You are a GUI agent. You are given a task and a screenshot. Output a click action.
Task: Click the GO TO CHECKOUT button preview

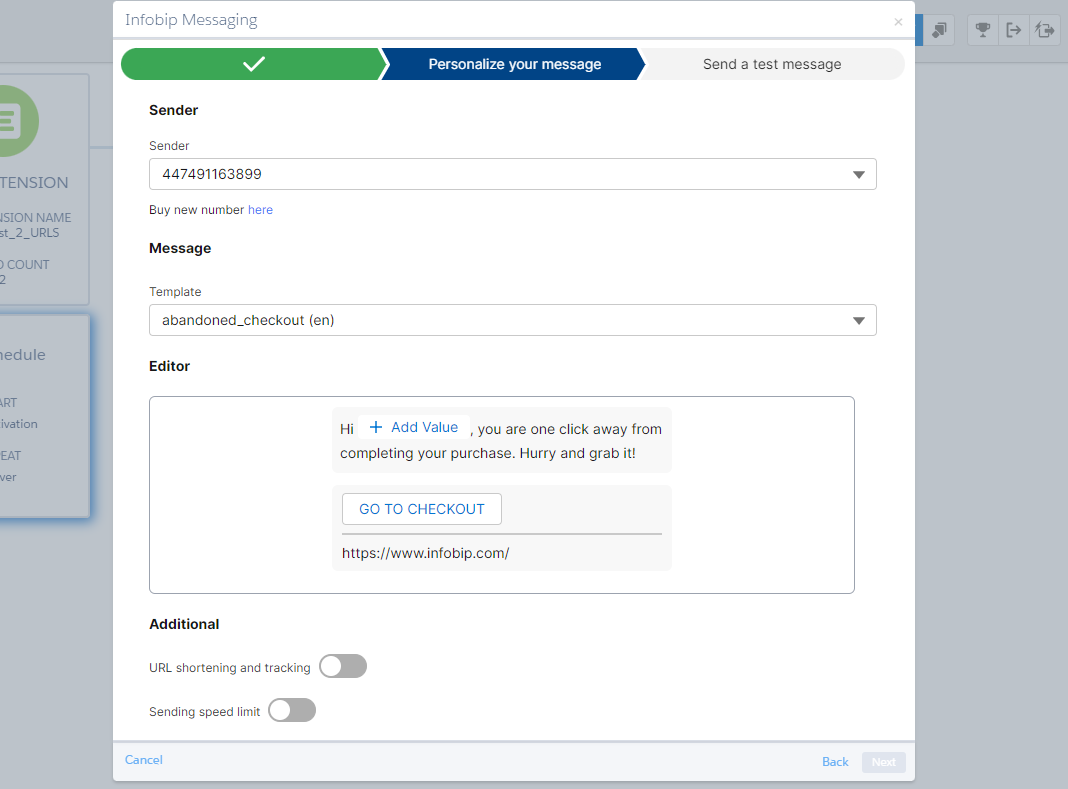[422, 509]
